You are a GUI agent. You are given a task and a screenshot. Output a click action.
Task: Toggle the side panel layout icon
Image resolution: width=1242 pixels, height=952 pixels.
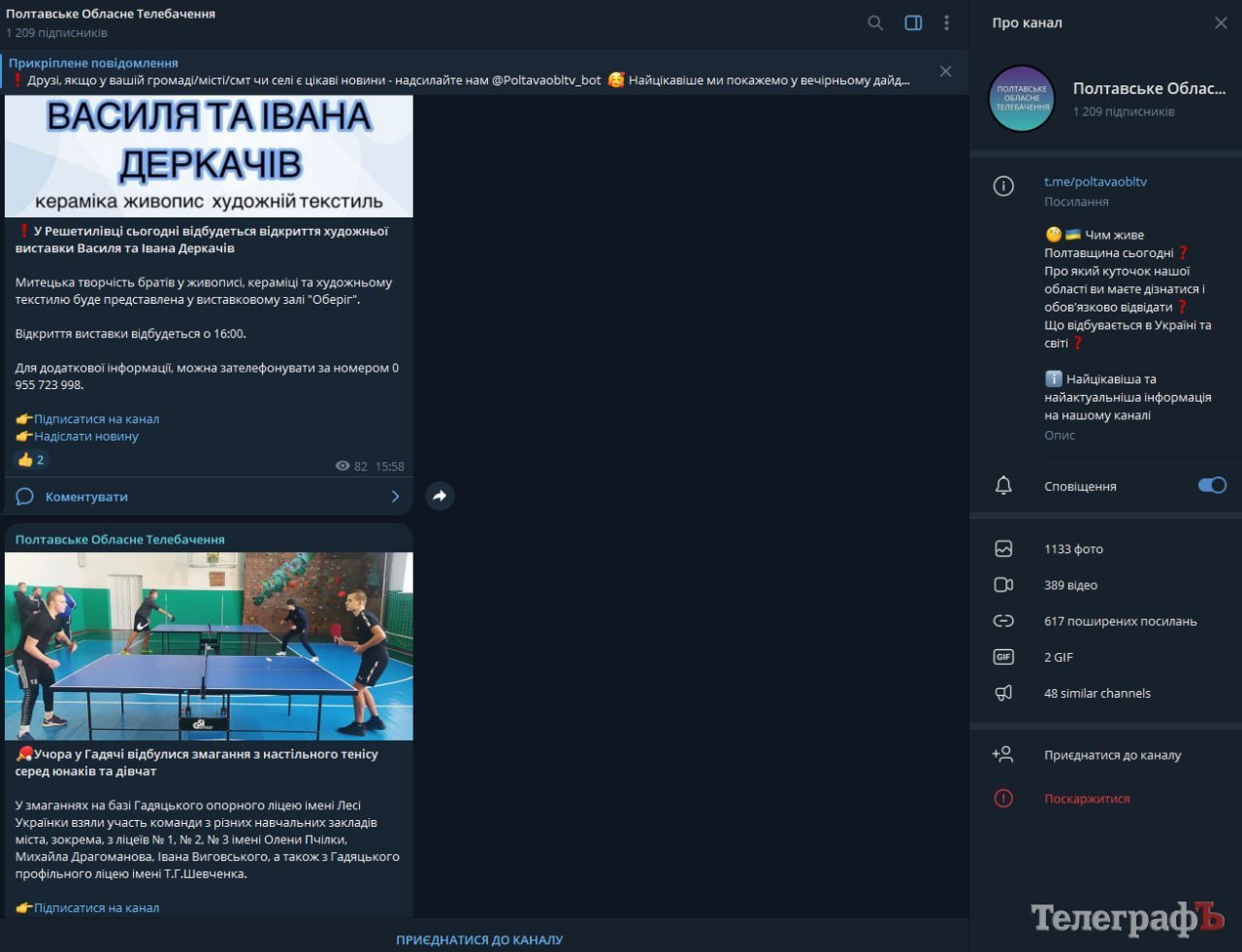point(913,22)
